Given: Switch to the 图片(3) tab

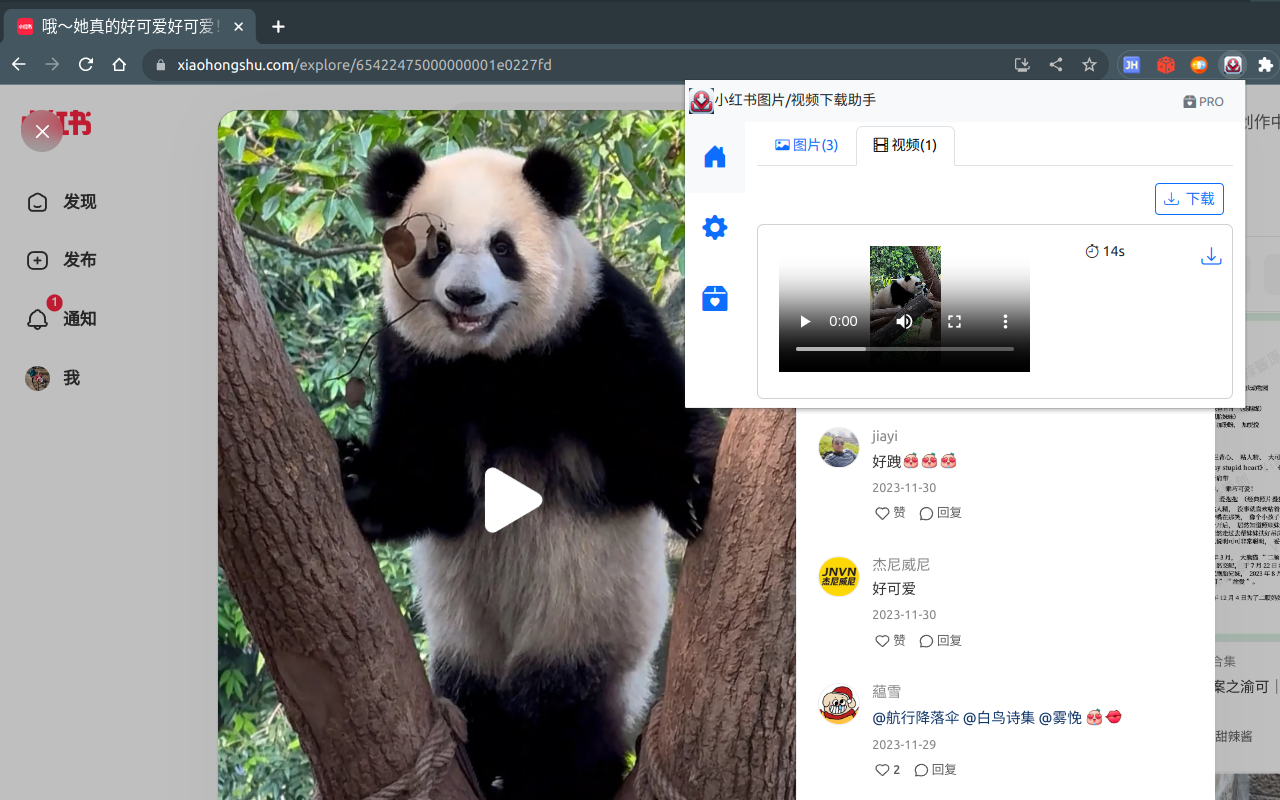Looking at the screenshot, I should tap(805, 144).
